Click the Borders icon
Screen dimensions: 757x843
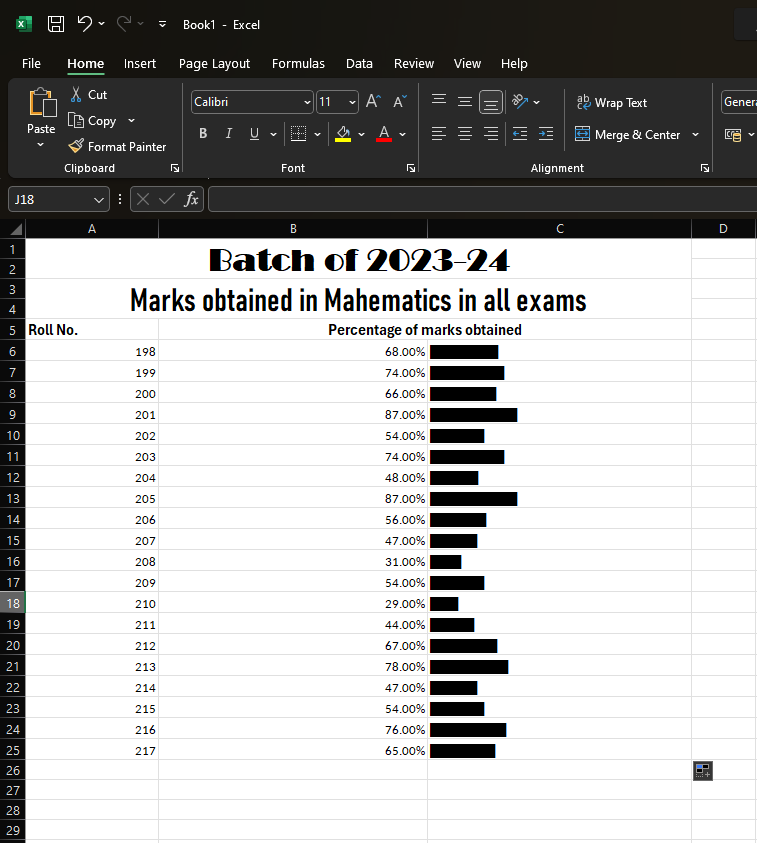tap(298, 133)
